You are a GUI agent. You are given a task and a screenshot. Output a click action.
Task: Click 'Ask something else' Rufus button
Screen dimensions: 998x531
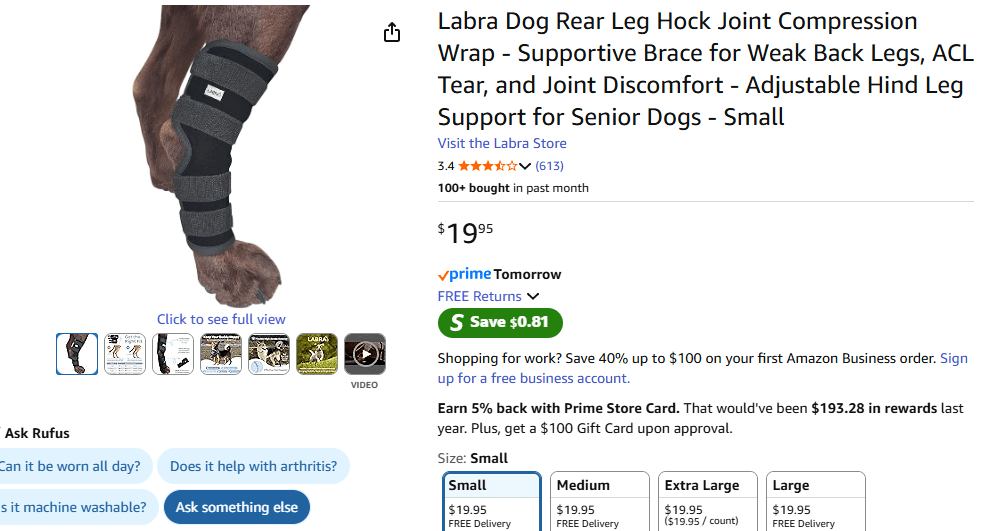click(x=237, y=507)
